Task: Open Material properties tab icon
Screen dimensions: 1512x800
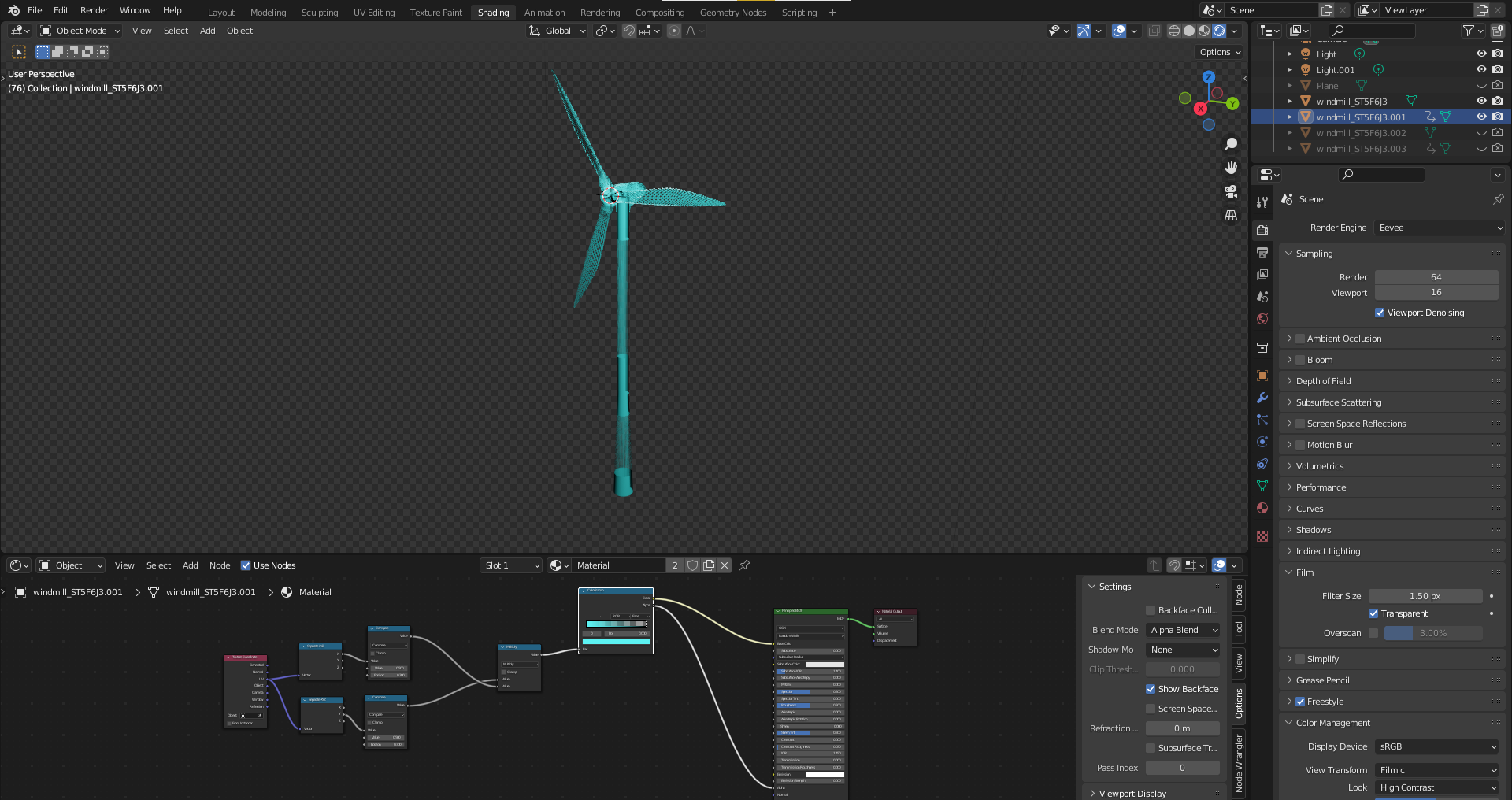Action: (1262, 508)
